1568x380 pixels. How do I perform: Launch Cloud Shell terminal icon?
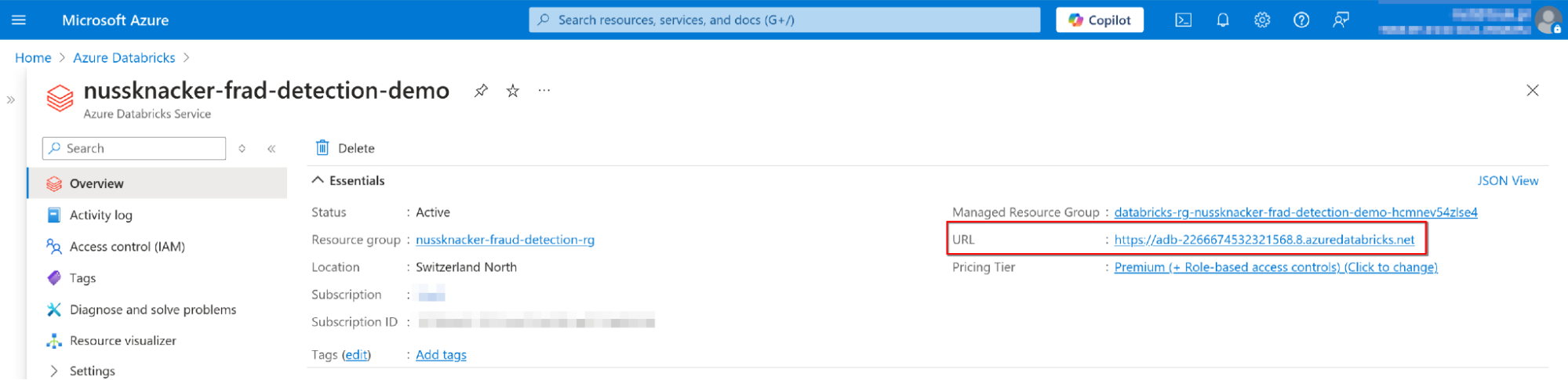pyautogui.click(x=1184, y=20)
